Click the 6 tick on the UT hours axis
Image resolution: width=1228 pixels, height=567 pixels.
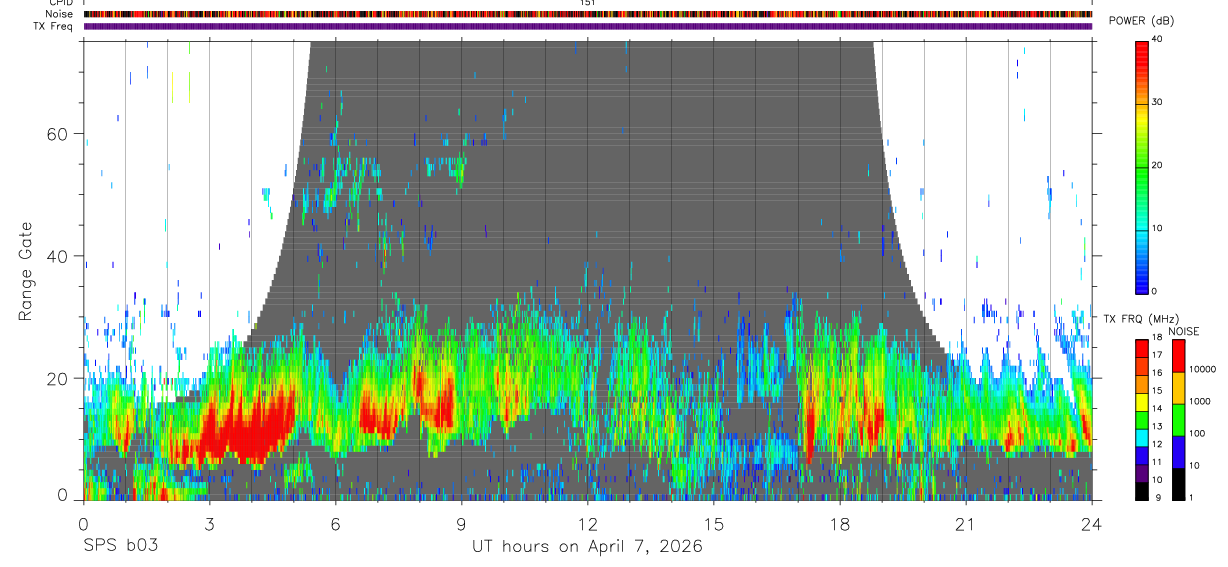[x=336, y=524]
